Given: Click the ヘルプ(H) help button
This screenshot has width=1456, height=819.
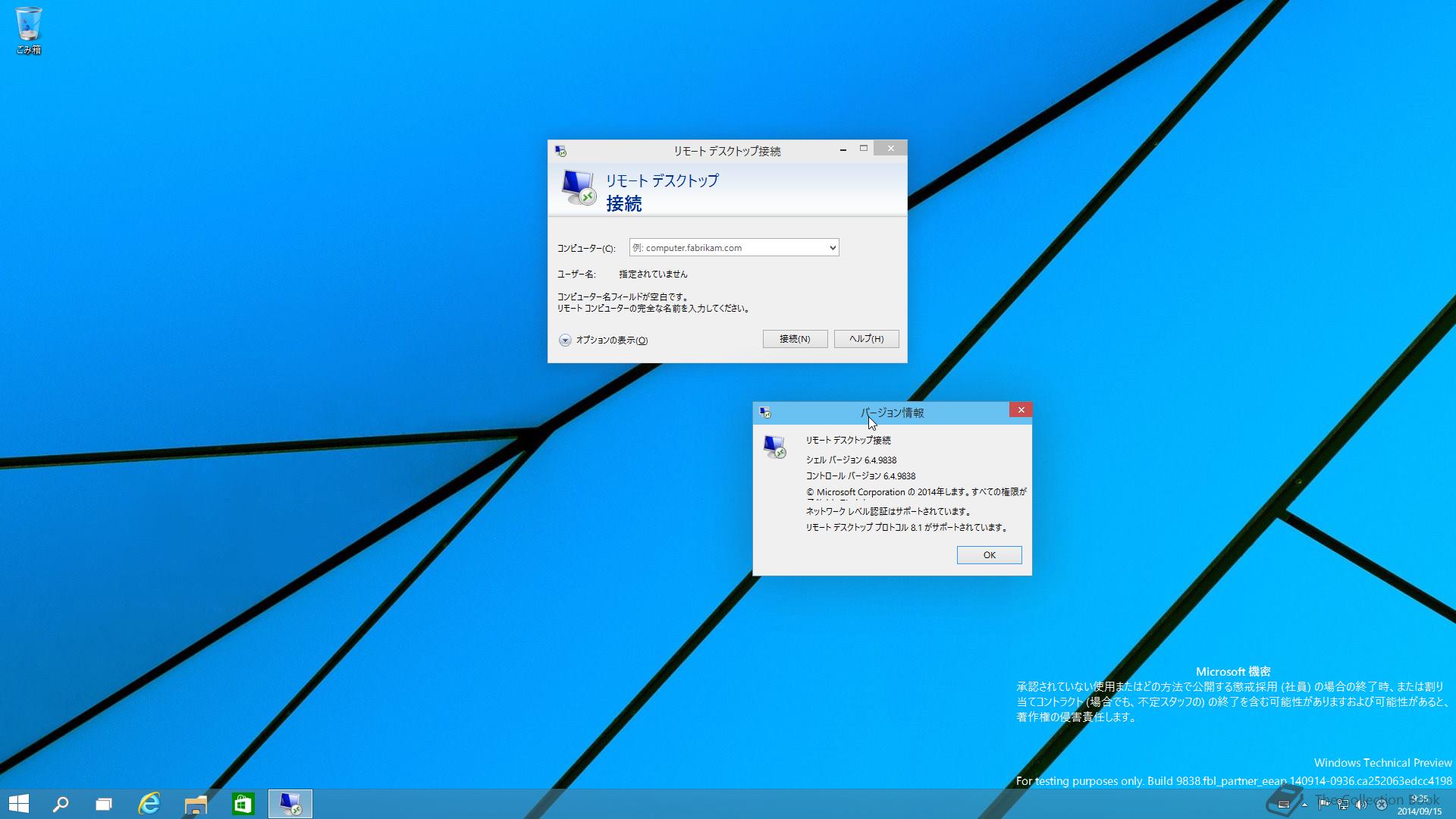Looking at the screenshot, I should tap(866, 339).
